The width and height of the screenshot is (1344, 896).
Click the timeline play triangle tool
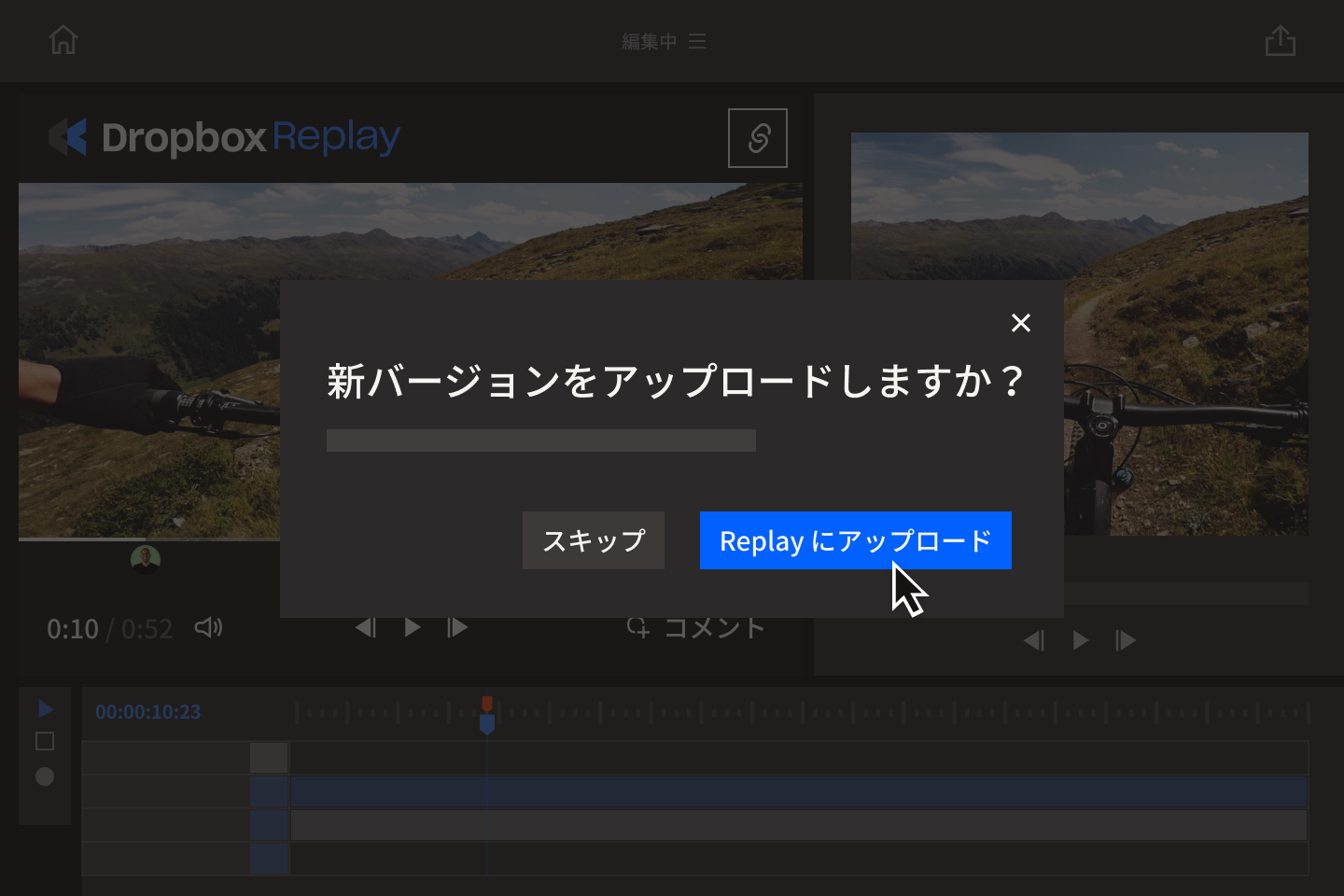(x=46, y=709)
